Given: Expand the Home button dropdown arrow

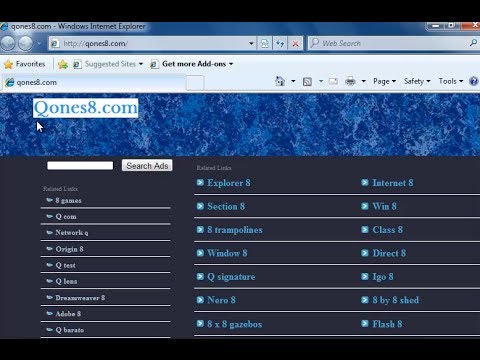Looking at the screenshot, I should pos(293,81).
